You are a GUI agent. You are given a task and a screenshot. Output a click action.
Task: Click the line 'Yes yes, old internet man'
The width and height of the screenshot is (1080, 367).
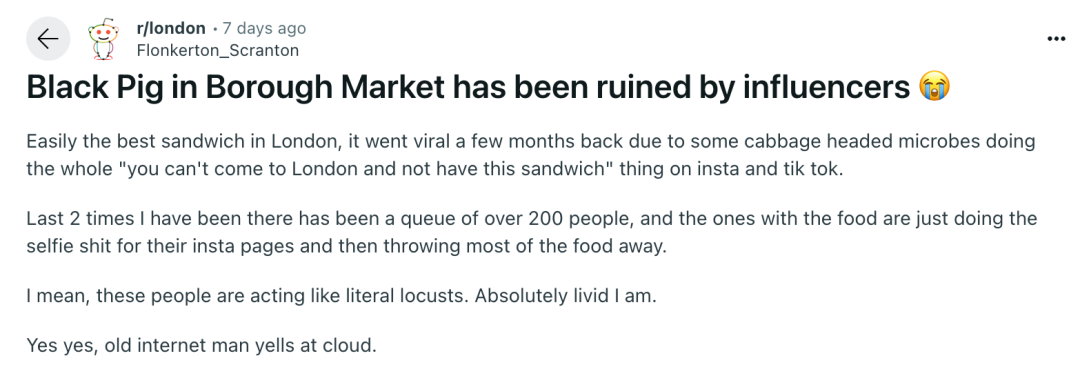pyautogui.click(x=201, y=344)
